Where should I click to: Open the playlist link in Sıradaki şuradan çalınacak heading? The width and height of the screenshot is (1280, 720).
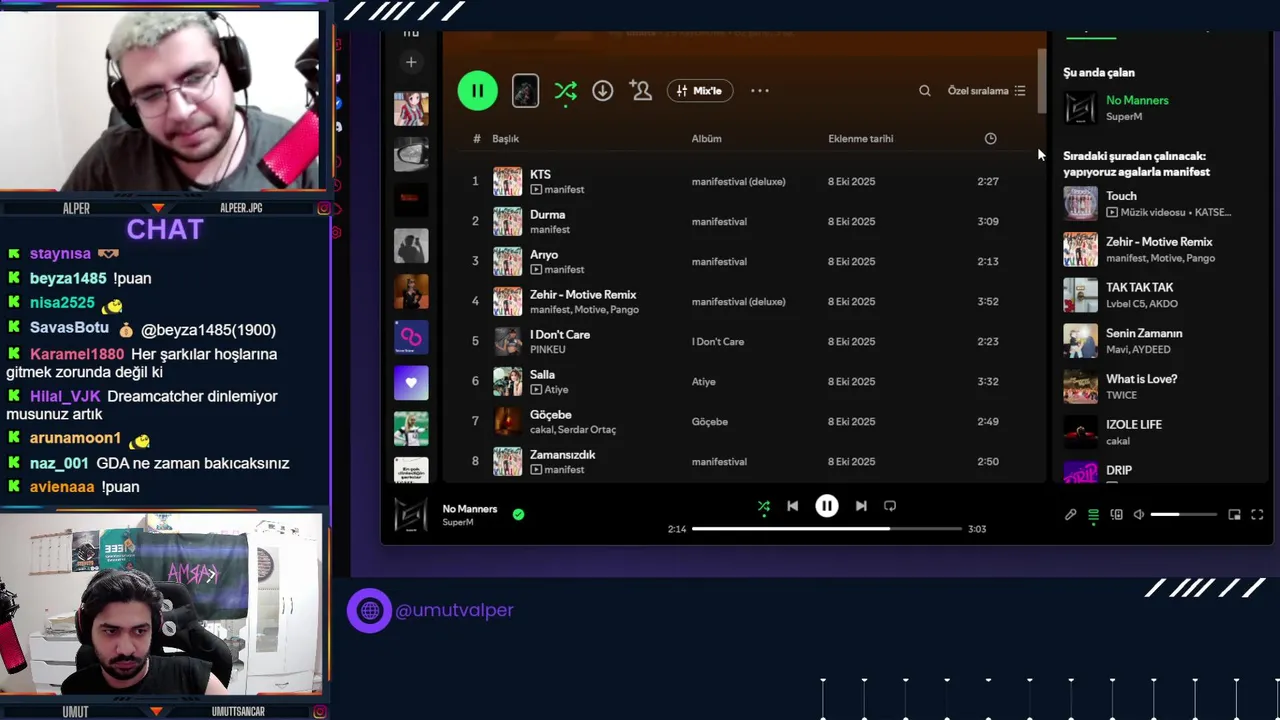[1136, 172]
